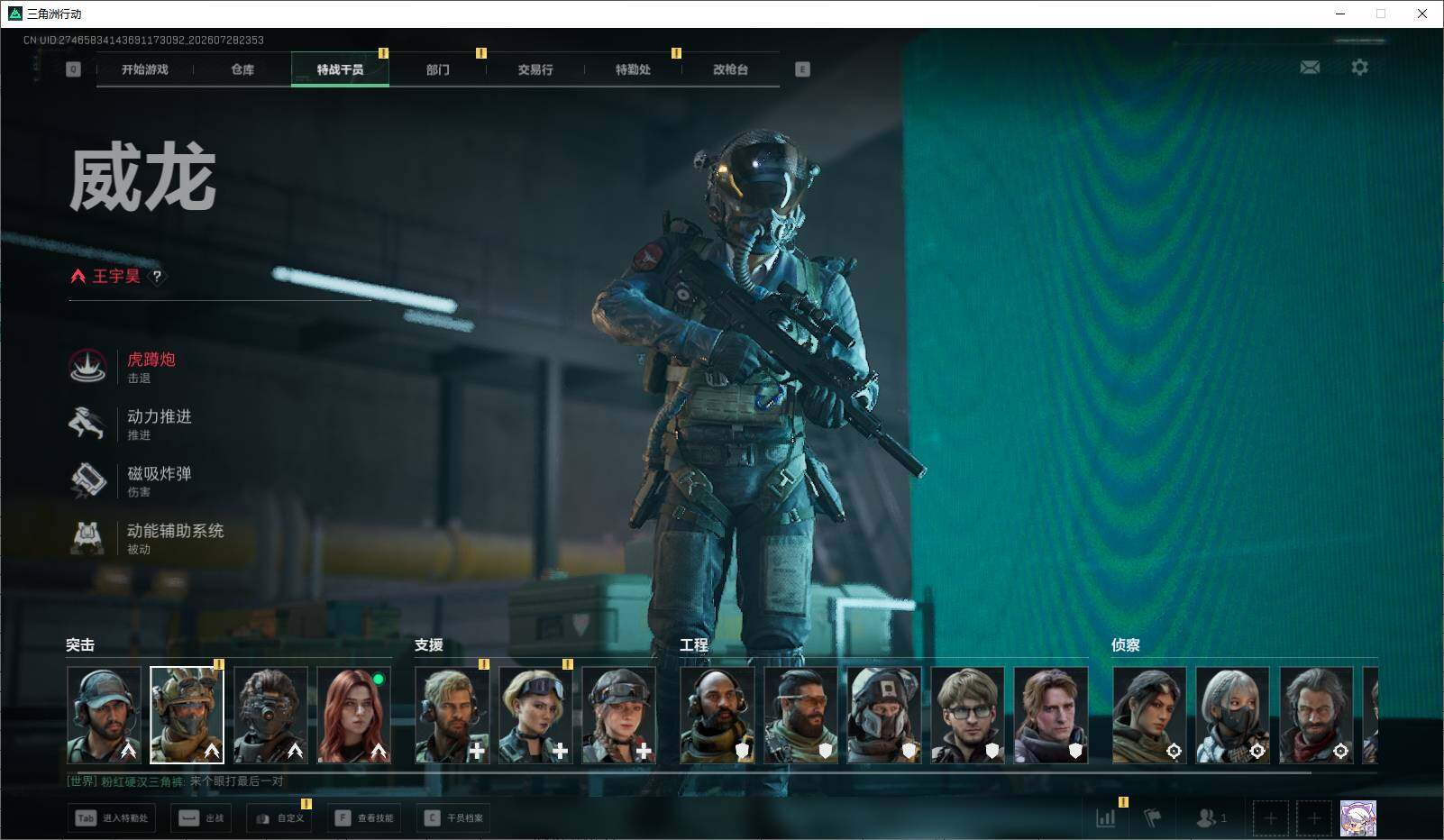
Task: Click the question mark beside 王宇昊
Action: [x=157, y=277]
